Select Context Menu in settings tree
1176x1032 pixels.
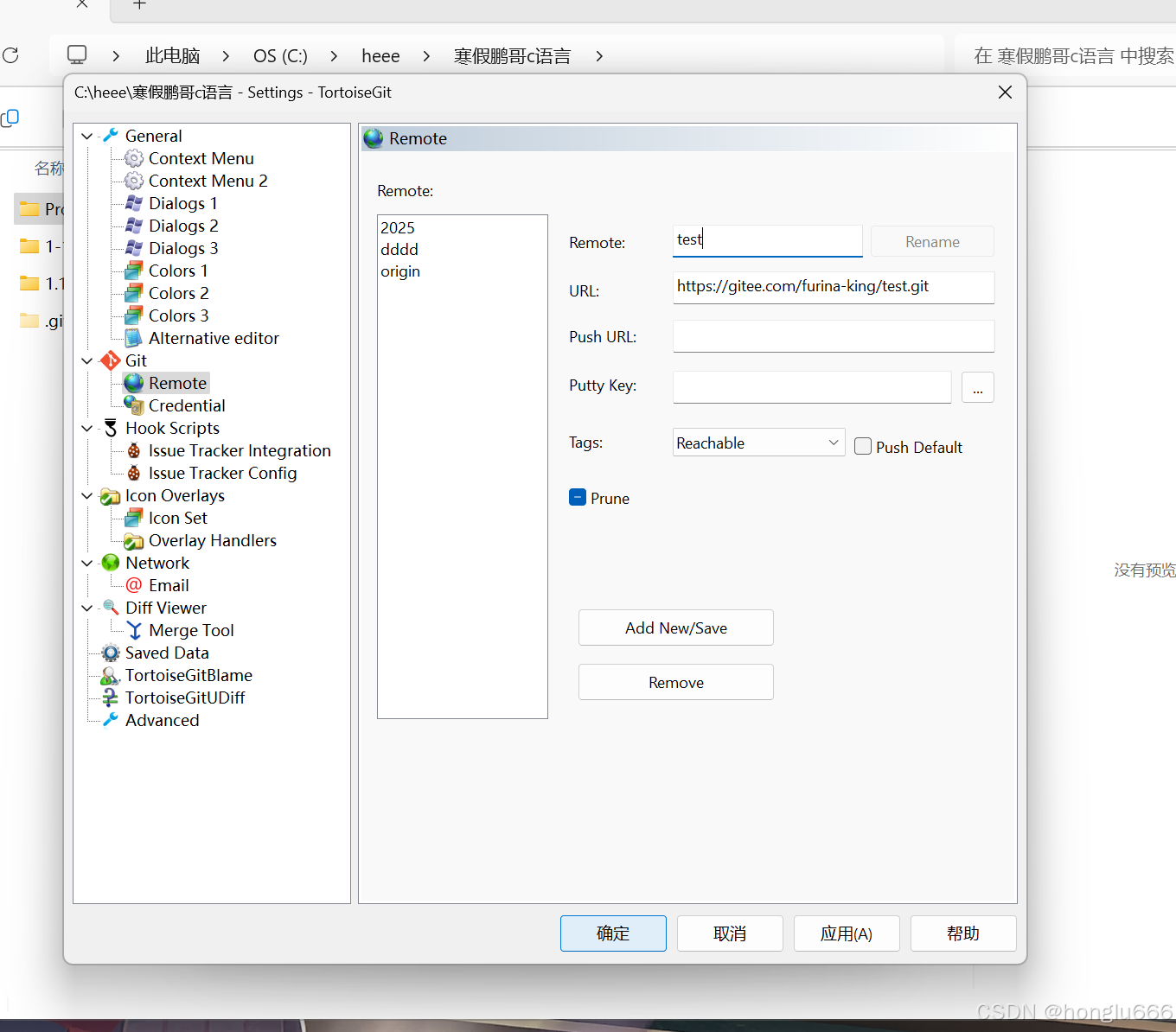[201, 158]
